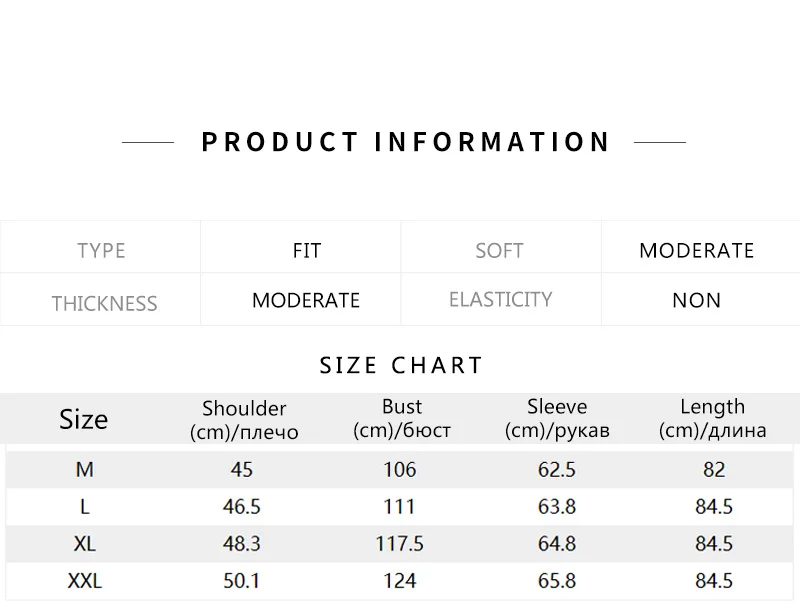Click the PRODUCT INFORMATION heading
Viewport: 800px width, 610px height.
405,142
